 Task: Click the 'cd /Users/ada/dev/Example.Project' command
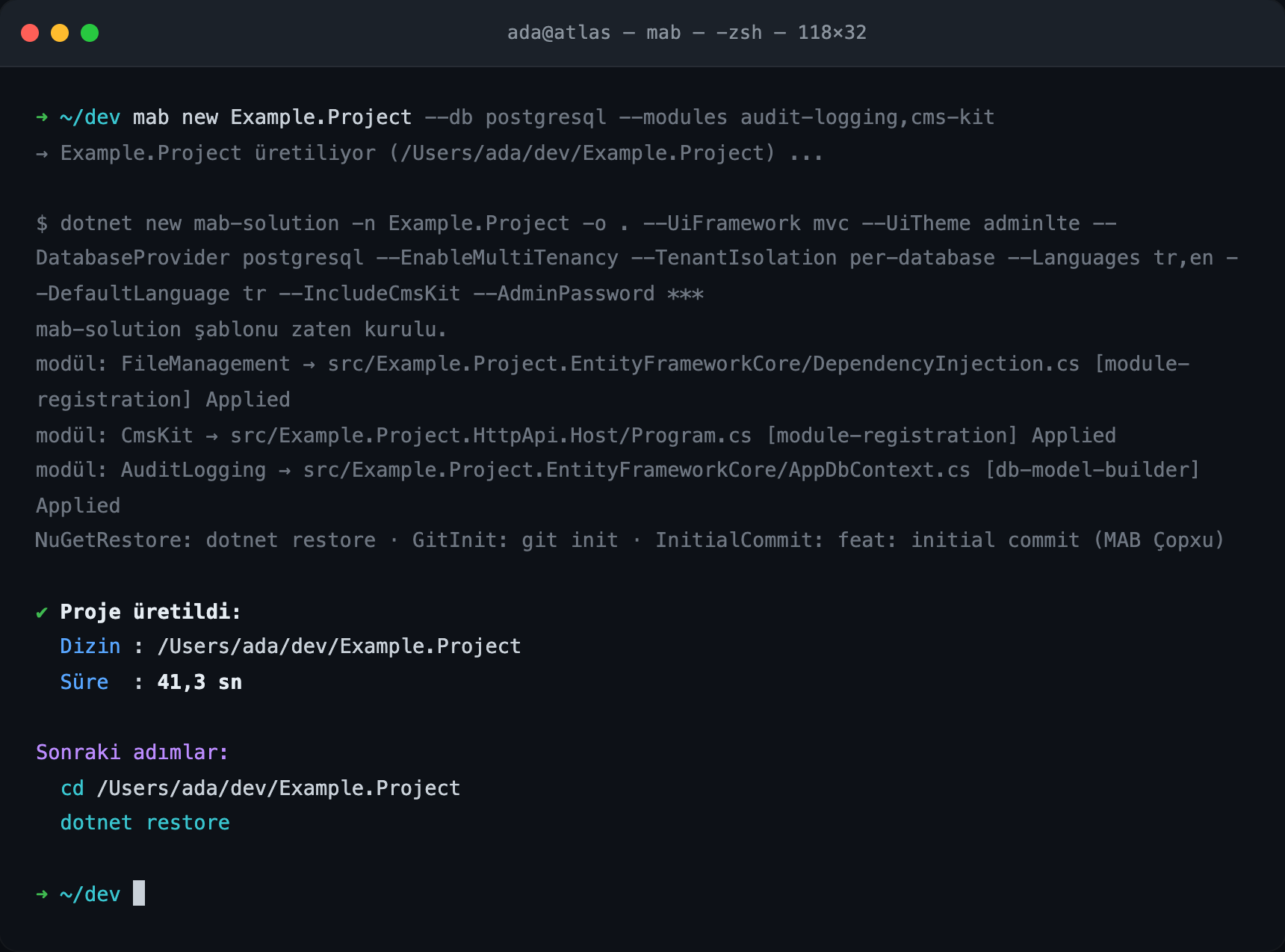(x=260, y=788)
